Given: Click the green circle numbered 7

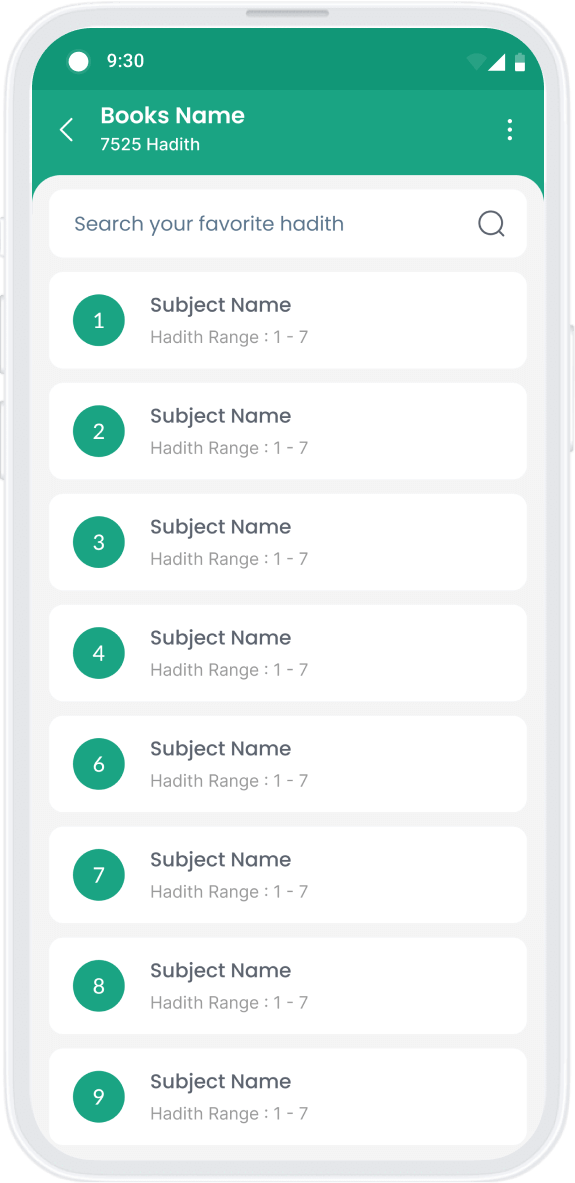Looking at the screenshot, I should click(x=99, y=875).
